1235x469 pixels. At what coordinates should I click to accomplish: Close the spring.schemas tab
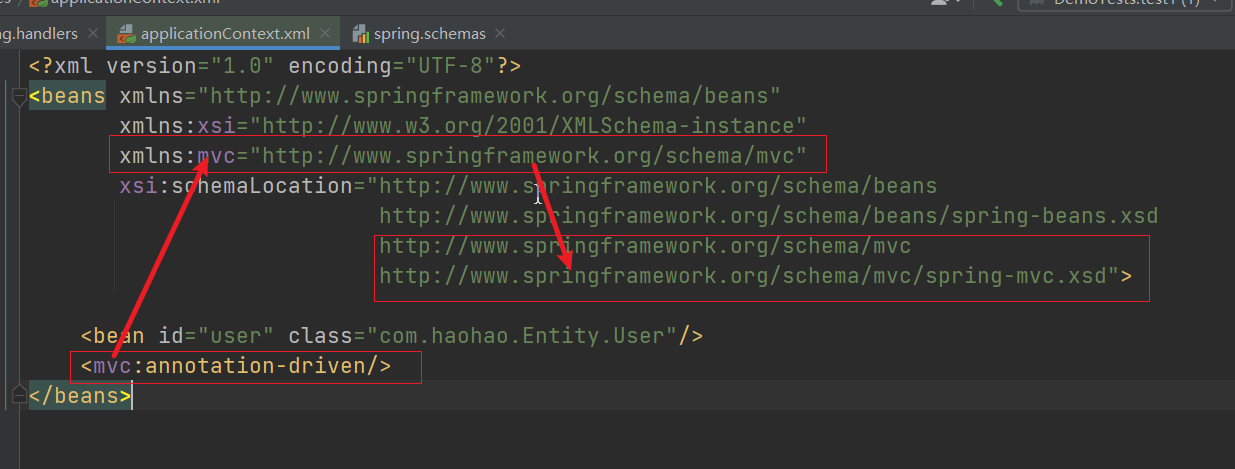tap(499, 33)
